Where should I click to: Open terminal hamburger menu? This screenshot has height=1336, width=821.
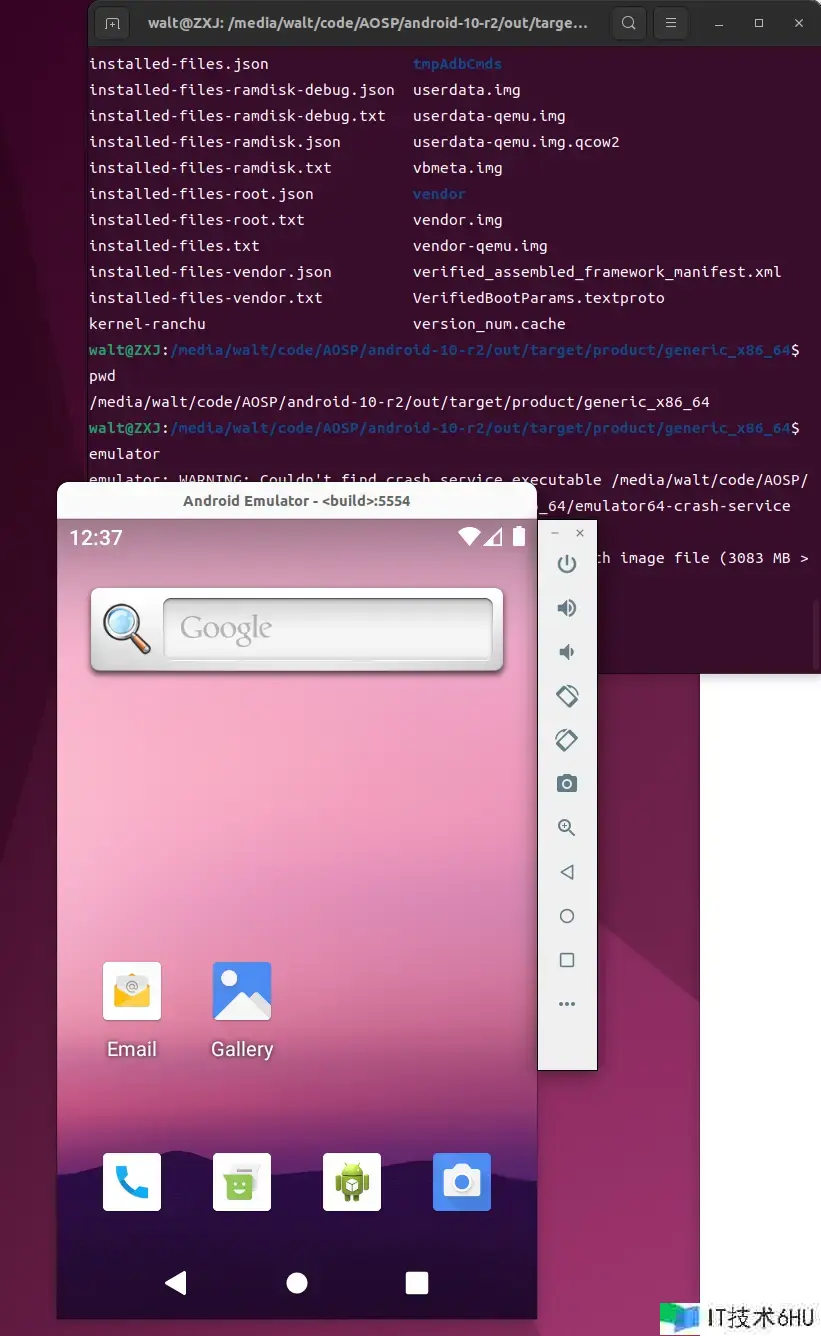(x=672, y=22)
